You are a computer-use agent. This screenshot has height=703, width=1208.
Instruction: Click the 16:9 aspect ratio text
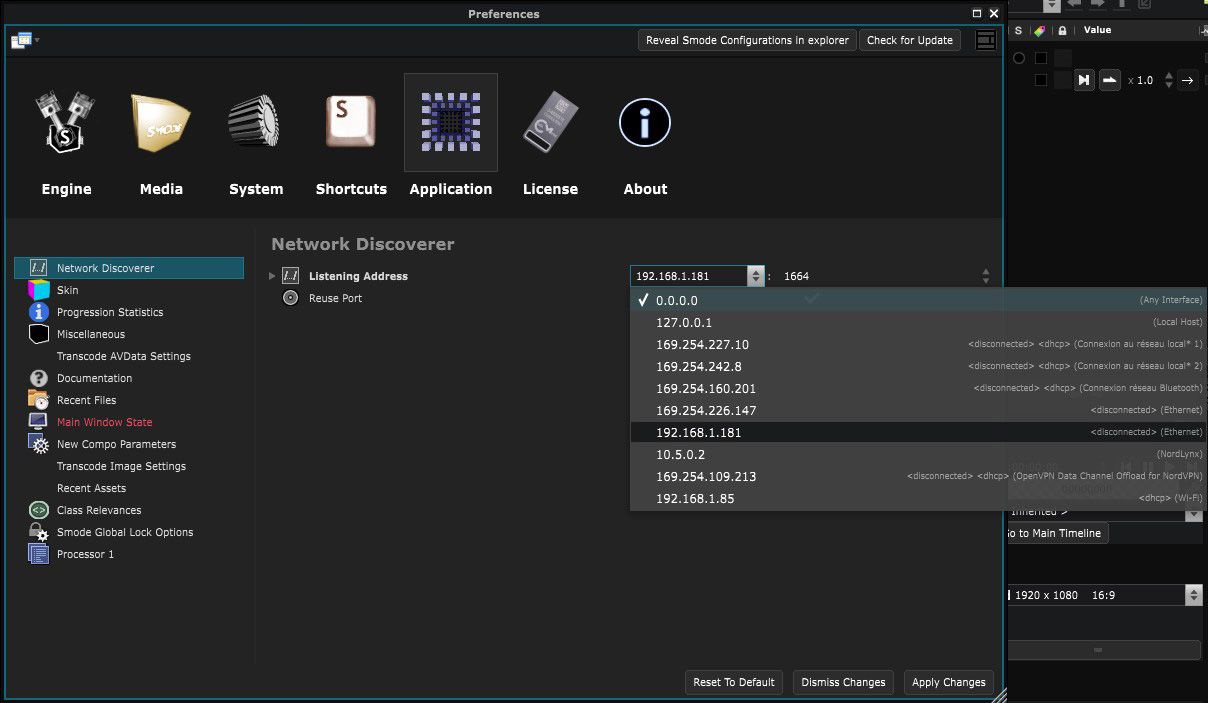coord(1103,595)
